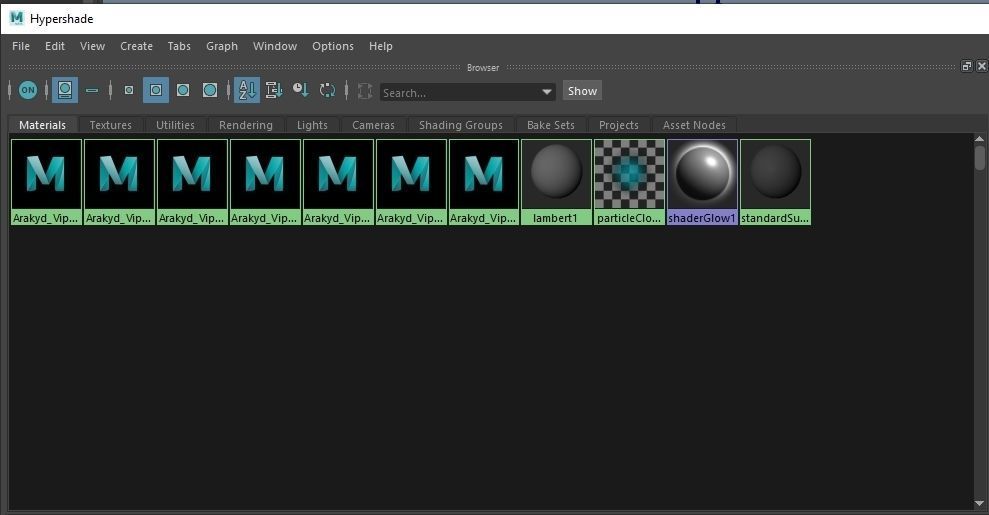This screenshot has height=515, width=989.
Task: Select the standardSurface material swatch
Action: click(x=775, y=182)
